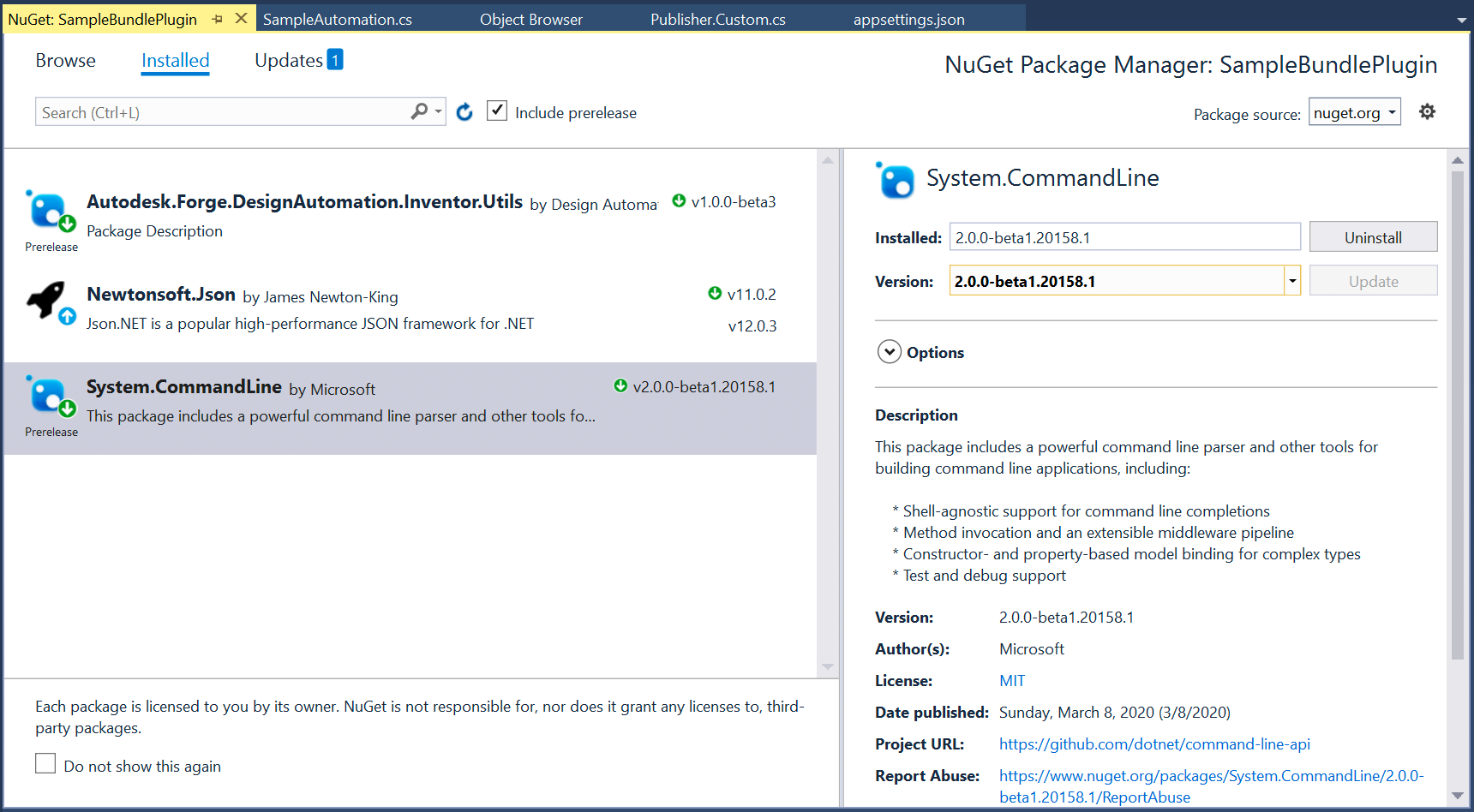Click the Autodesk.Forge package icon
Image resolution: width=1474 pixels, height=812 pixels.
pyautogui.click(x=49, y=211)
